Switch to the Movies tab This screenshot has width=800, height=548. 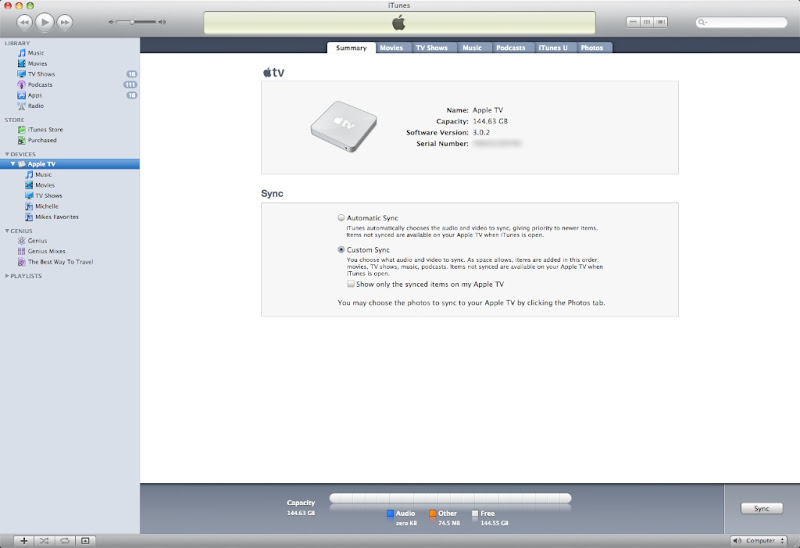tap(391, 47)
